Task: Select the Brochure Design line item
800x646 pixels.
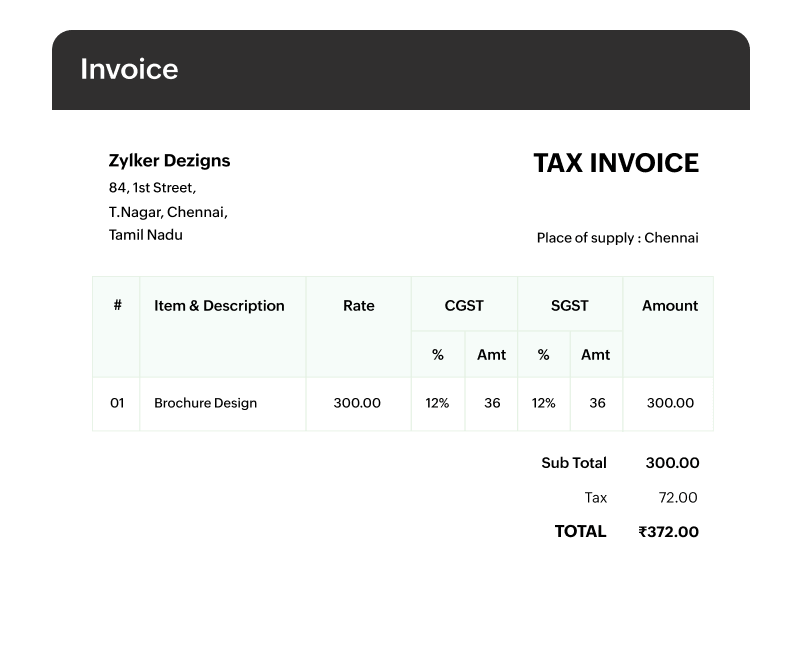Action: 203,403
